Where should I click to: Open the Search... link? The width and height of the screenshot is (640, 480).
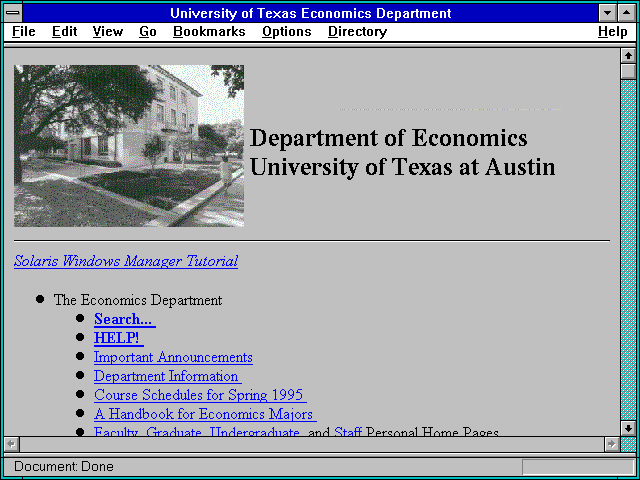coord(124,319)
